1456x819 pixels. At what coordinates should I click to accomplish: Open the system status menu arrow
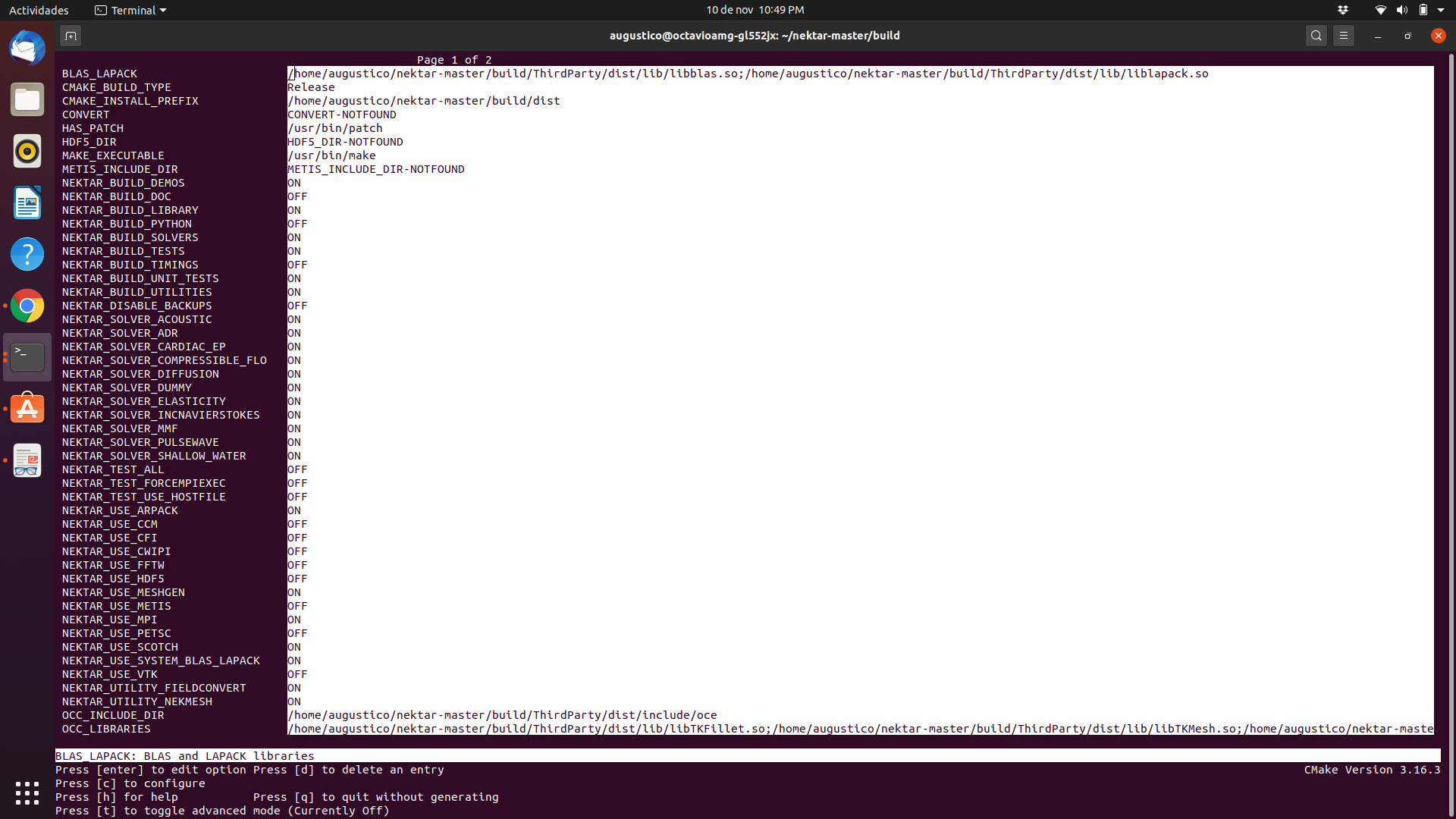coord(1441,10)
